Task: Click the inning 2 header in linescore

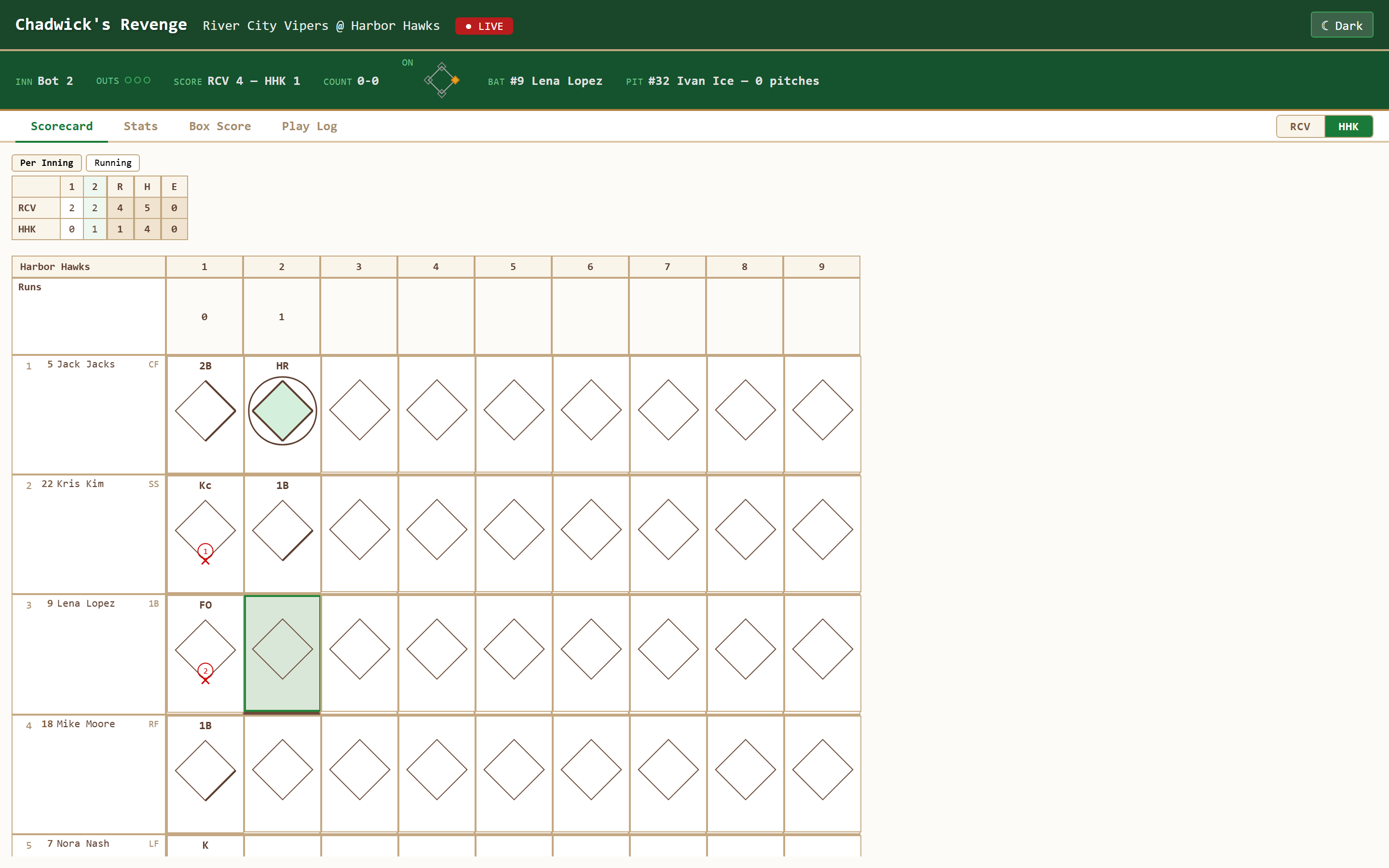Action: [95, 187]
